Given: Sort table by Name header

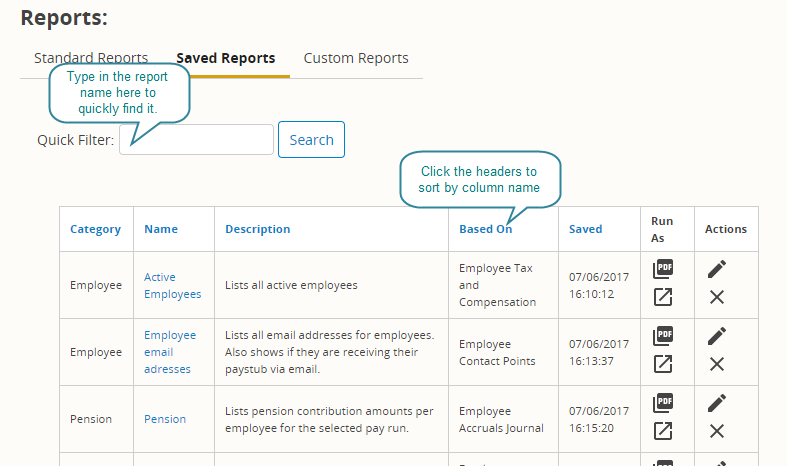Looking at the screenshot, I should click(x=161, y=229).
